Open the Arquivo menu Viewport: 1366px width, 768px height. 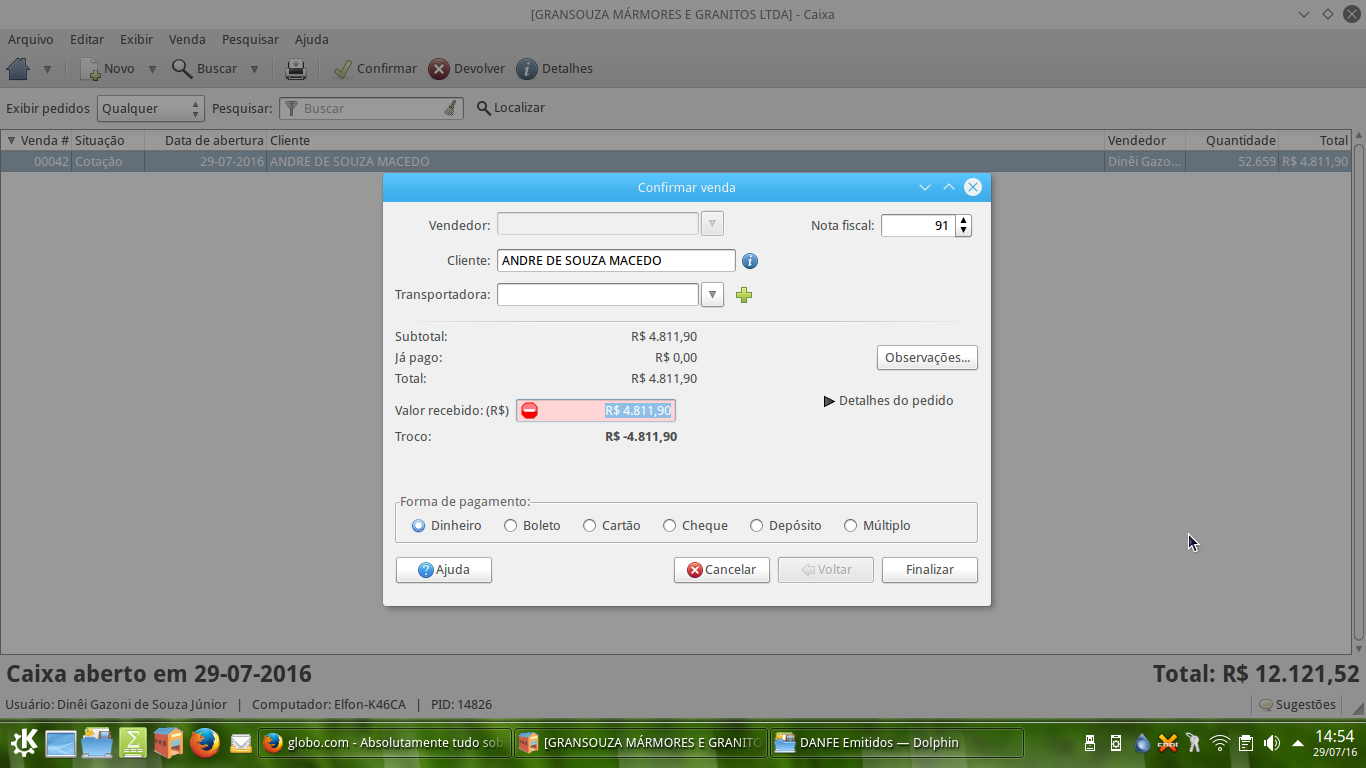coord(31,40)
